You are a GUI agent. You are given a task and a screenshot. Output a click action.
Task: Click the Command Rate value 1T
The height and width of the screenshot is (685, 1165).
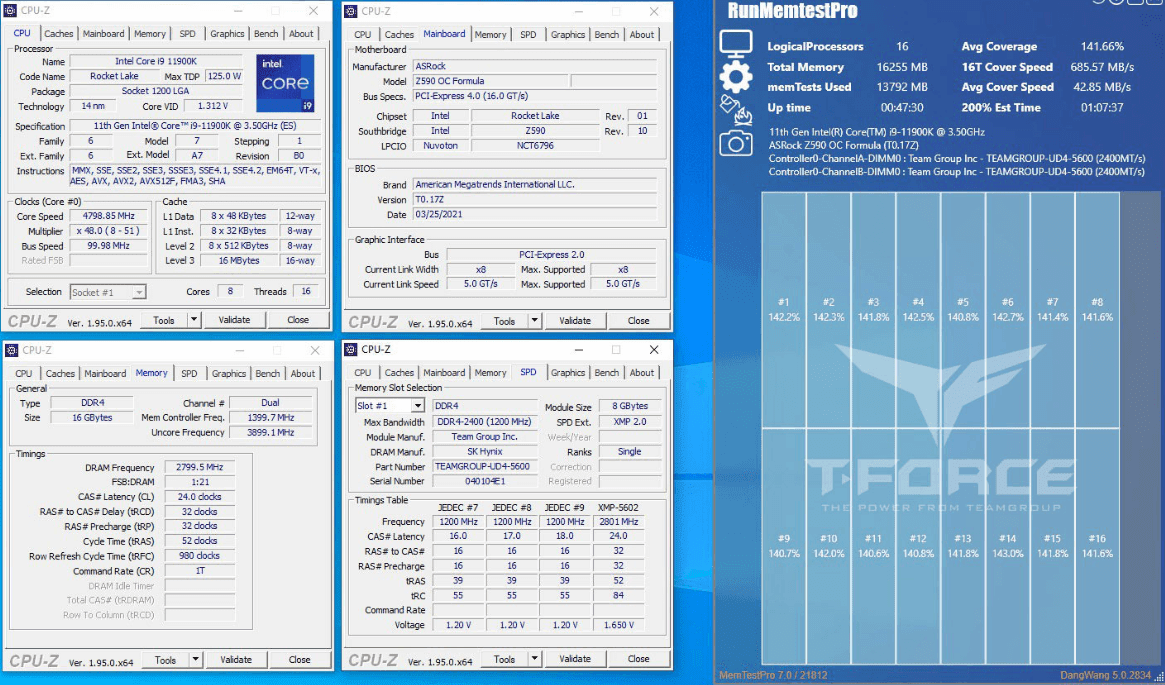tap(199, 571)
